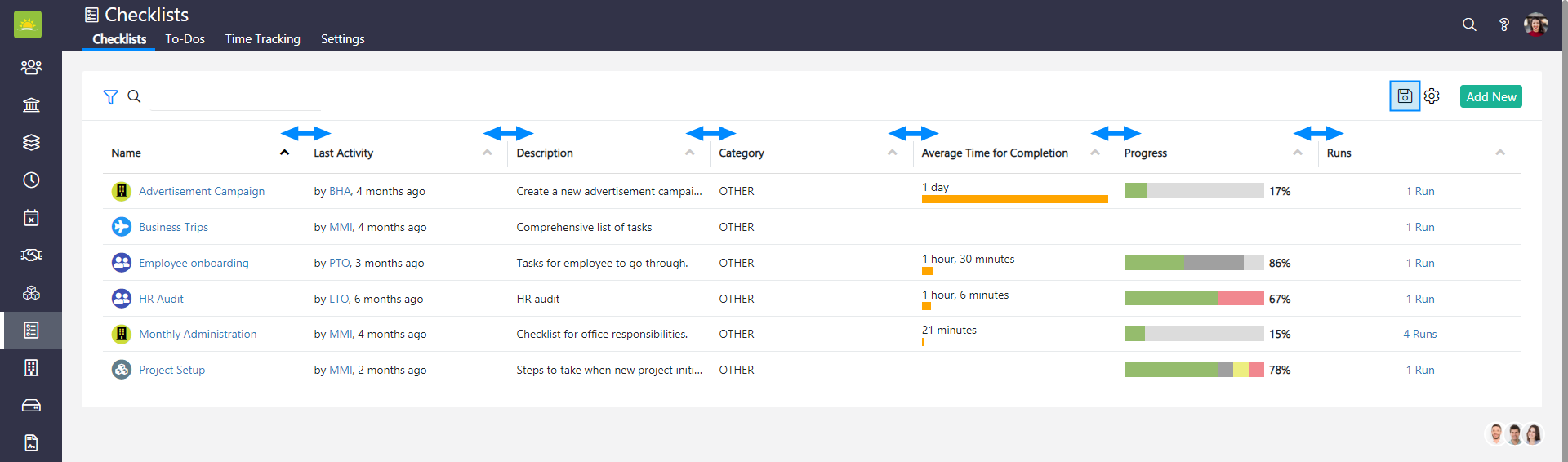Open the clock icon in sidebar
The height and width of the screenshot is (462, 1568).
(31, 180)
